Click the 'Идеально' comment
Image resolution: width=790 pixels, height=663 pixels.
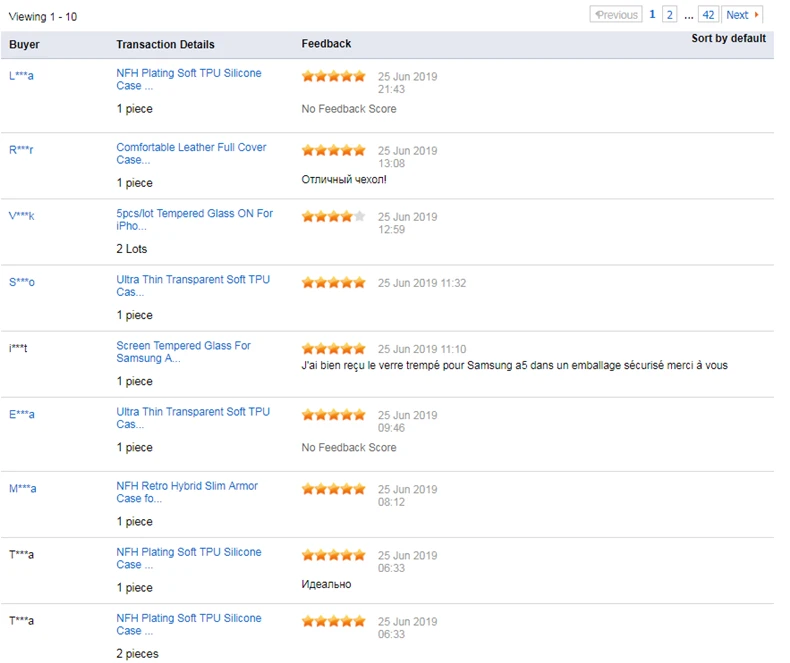(326, 584)
